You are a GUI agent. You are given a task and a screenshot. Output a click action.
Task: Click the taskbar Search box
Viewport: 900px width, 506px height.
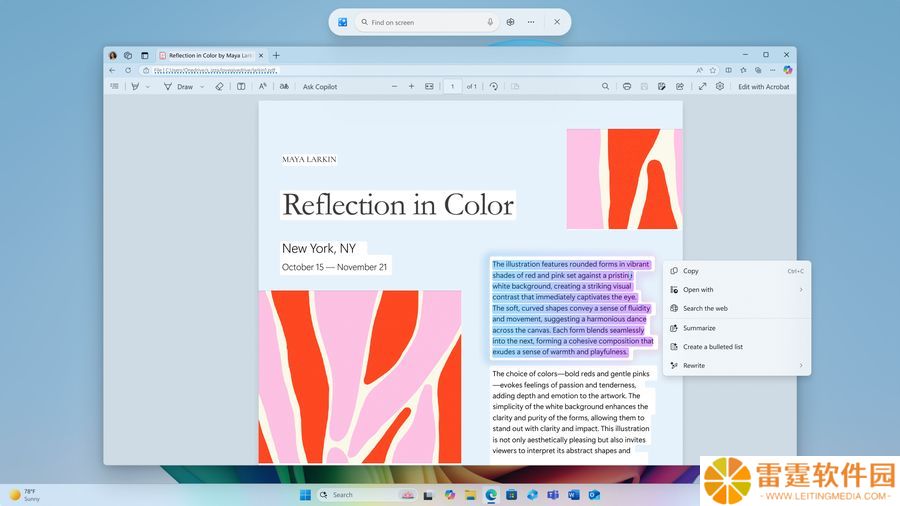click(367, 495)
